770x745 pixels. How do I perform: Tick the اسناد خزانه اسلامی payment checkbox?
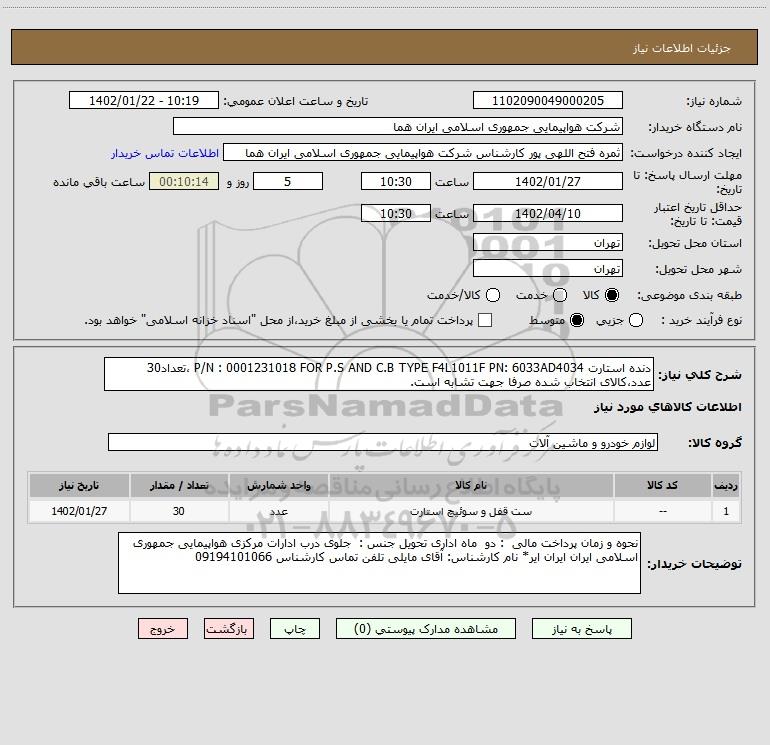[x=485, y=320]
